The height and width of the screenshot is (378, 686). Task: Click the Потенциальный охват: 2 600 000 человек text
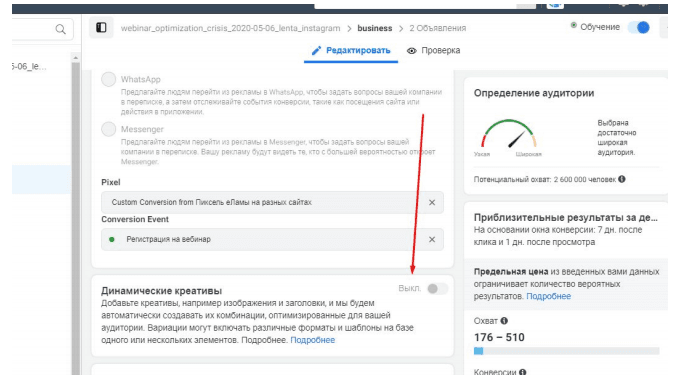(545, 179)
